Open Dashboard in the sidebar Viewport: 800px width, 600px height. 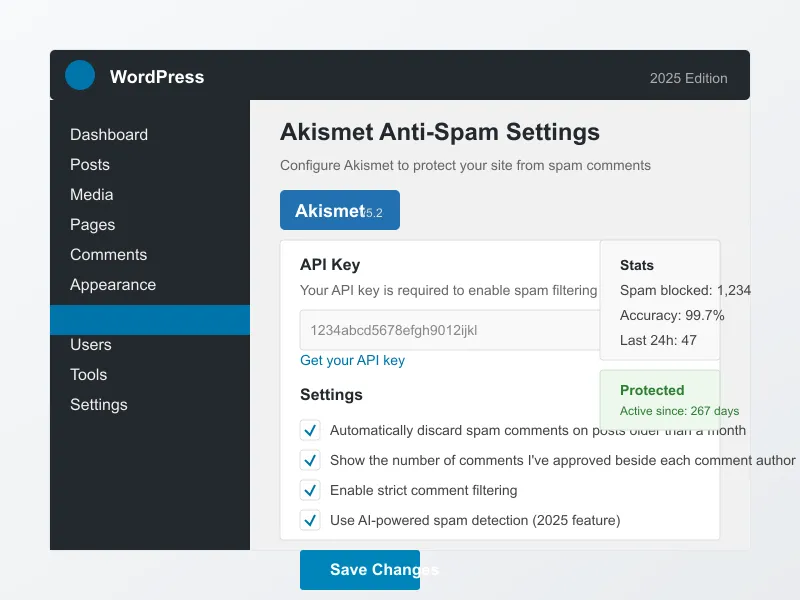109,135
